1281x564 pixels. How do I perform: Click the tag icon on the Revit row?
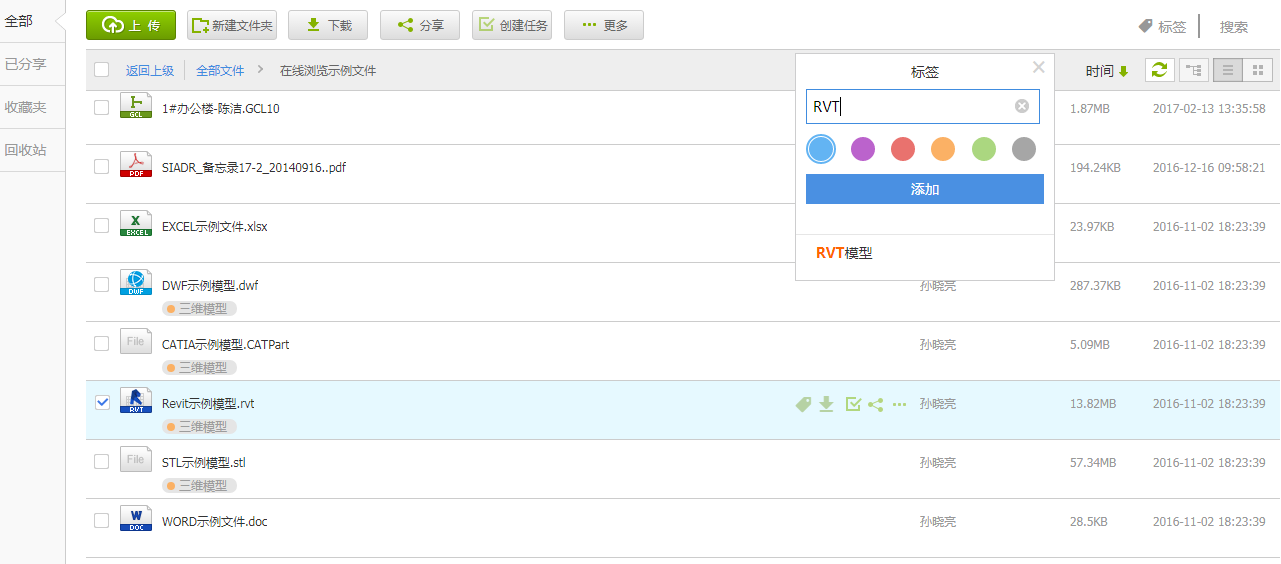[803, 404]
